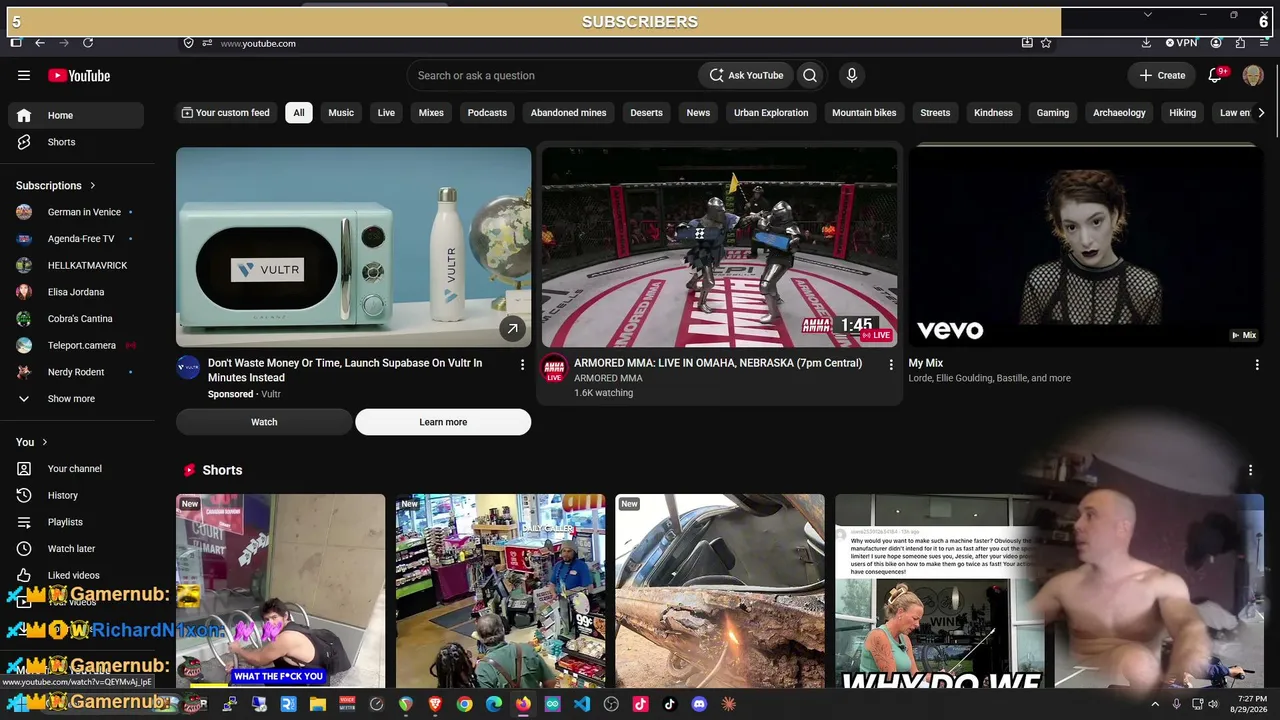This screenshot has width=1280, height=720.
Task: Open Shorts in the sidebar
Action: pyautogui.click(x=76, y=142)
